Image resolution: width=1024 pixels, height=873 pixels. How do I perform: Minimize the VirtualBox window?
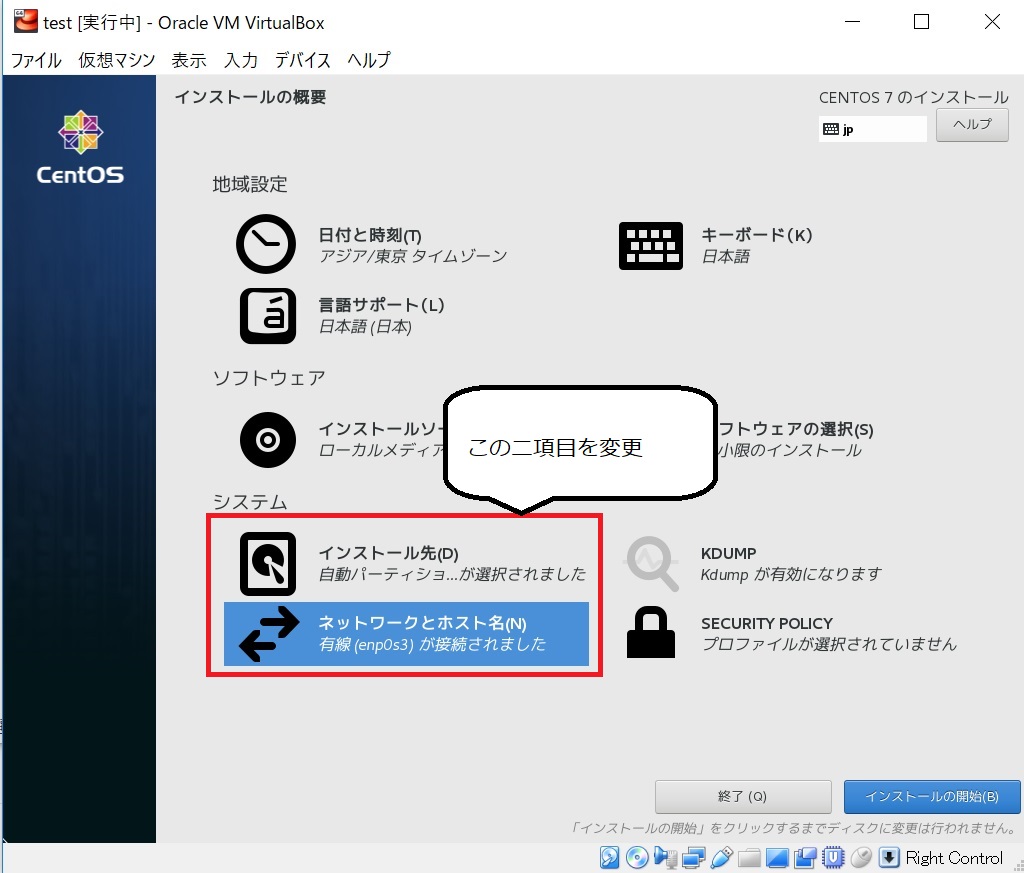[x=852, y=22]
